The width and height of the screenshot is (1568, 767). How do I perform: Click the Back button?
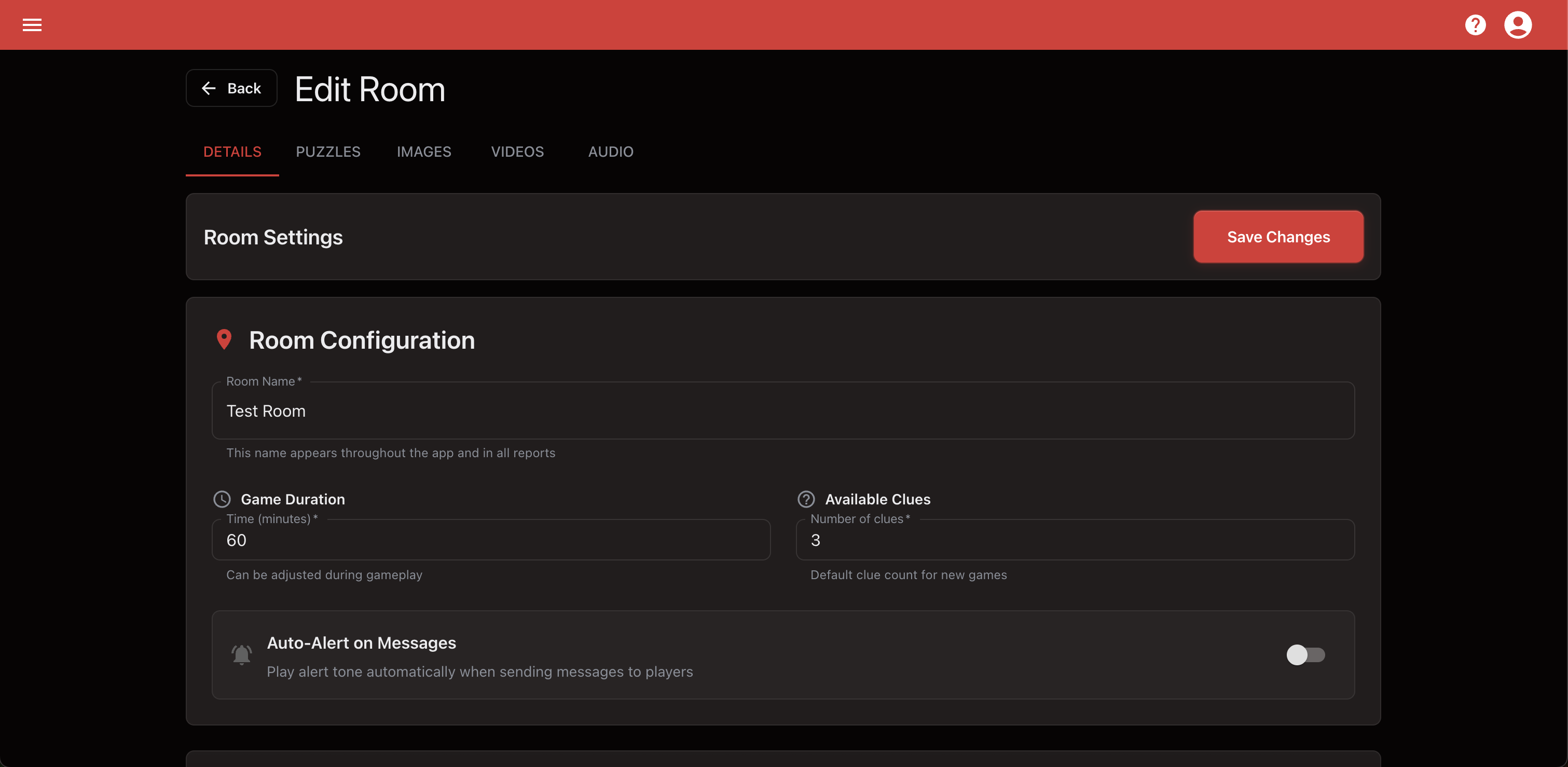[x=231, y=88]
